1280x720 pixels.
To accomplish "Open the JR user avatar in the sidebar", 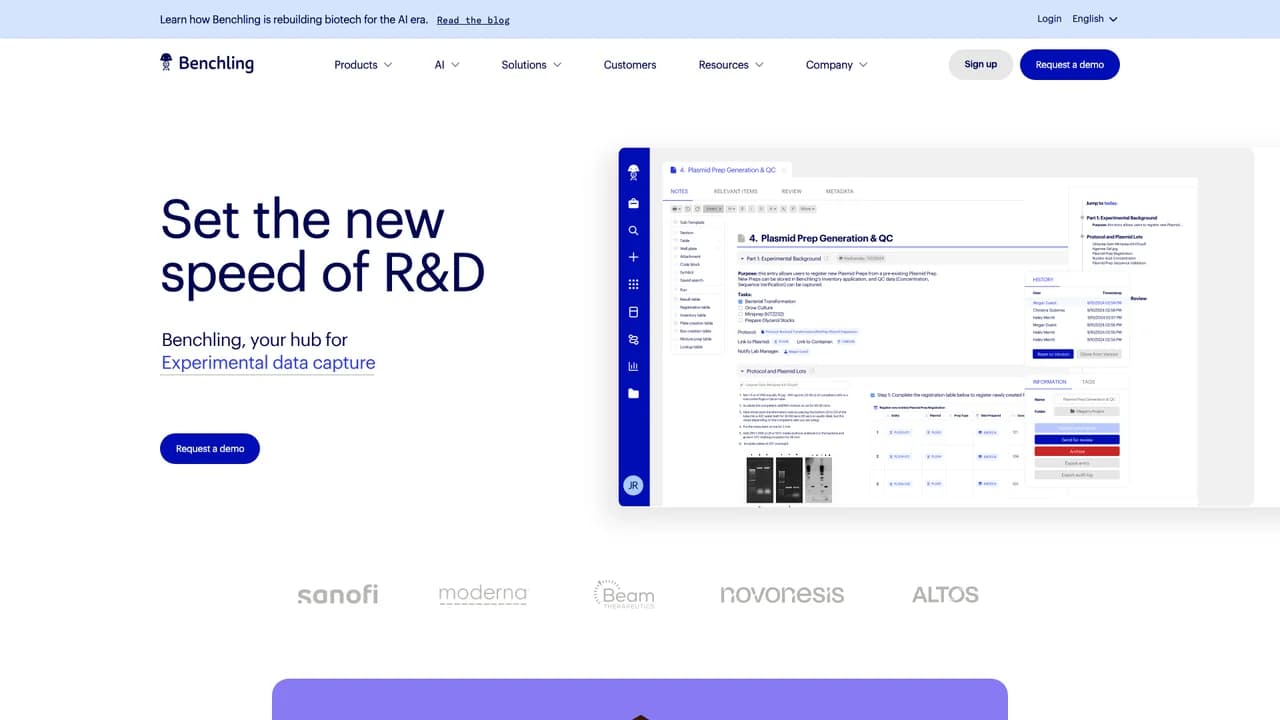I will tap(632, 485).
